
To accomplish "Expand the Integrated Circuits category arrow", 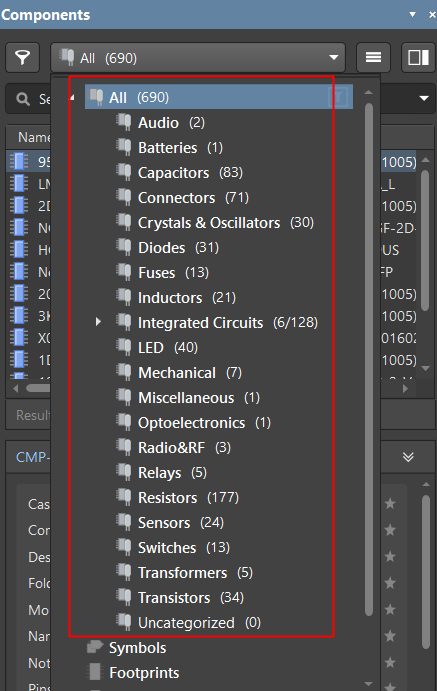I will [98, 322].
